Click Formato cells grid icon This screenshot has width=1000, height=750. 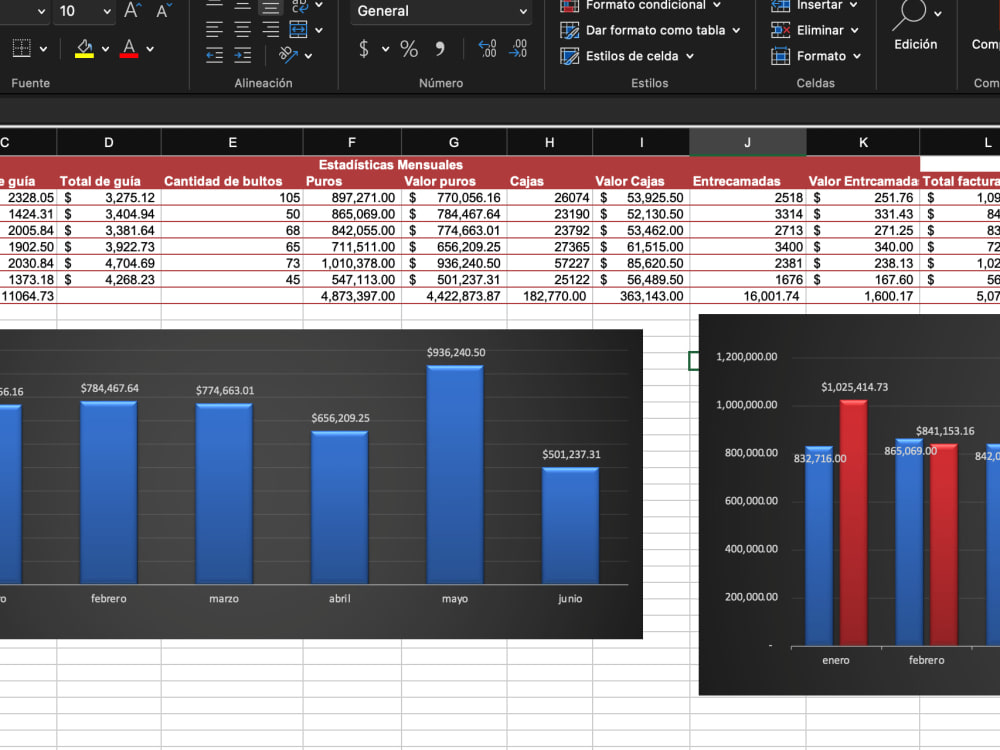tap(781, 56)
